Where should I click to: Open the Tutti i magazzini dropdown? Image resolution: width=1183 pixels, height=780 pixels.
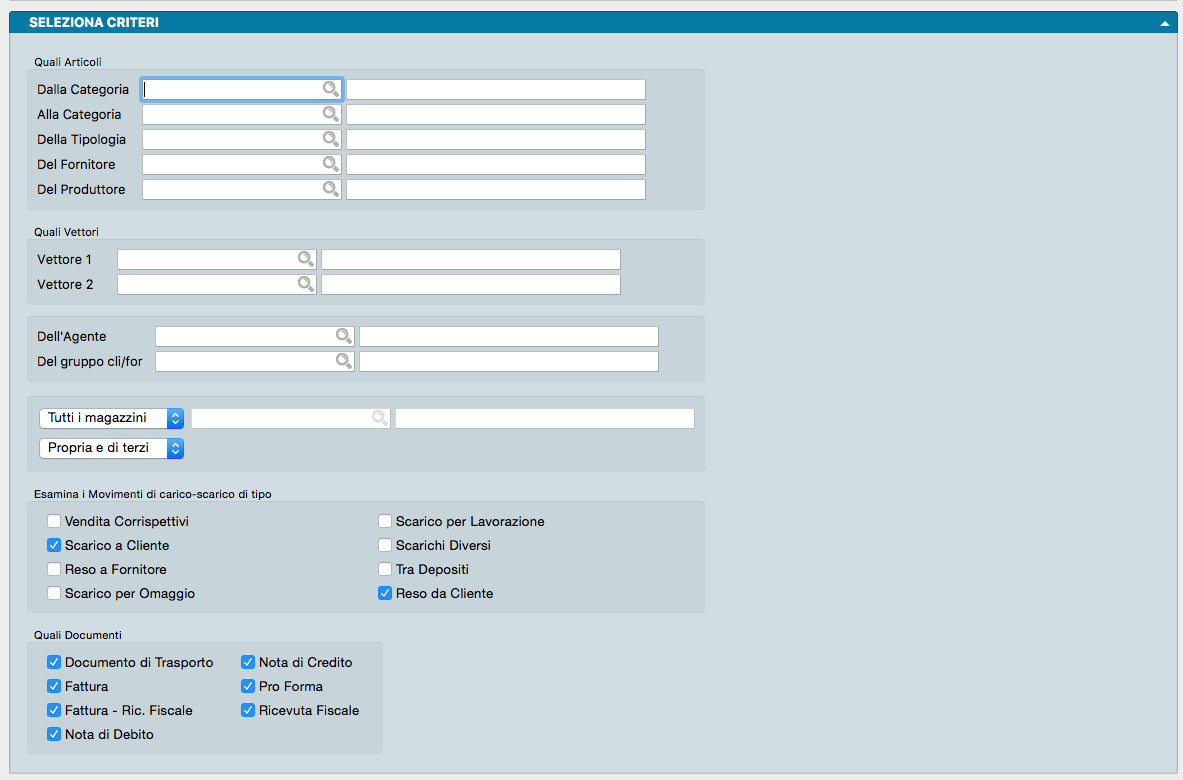coord(111,418)
